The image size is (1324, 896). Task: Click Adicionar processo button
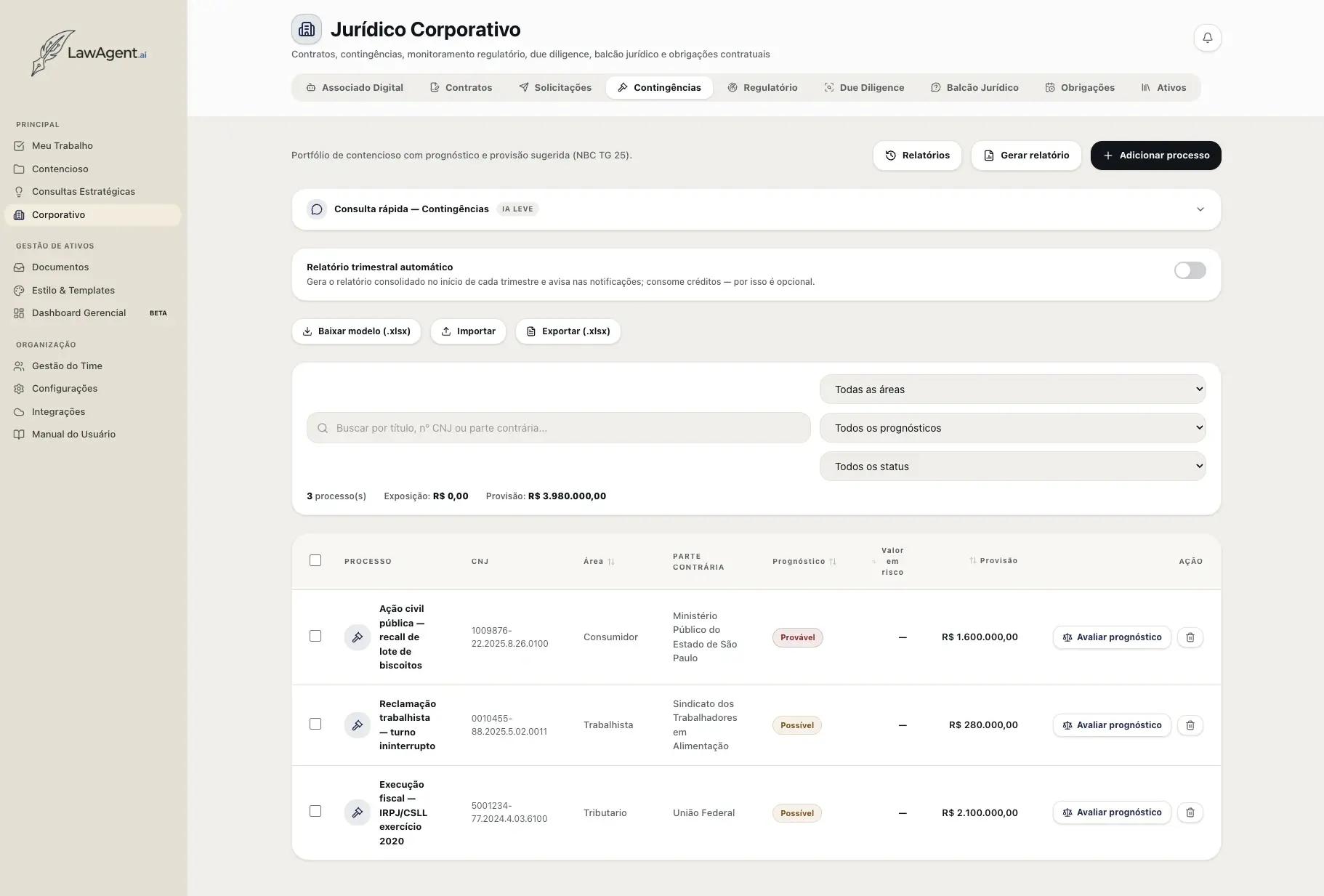point(1155,156)
